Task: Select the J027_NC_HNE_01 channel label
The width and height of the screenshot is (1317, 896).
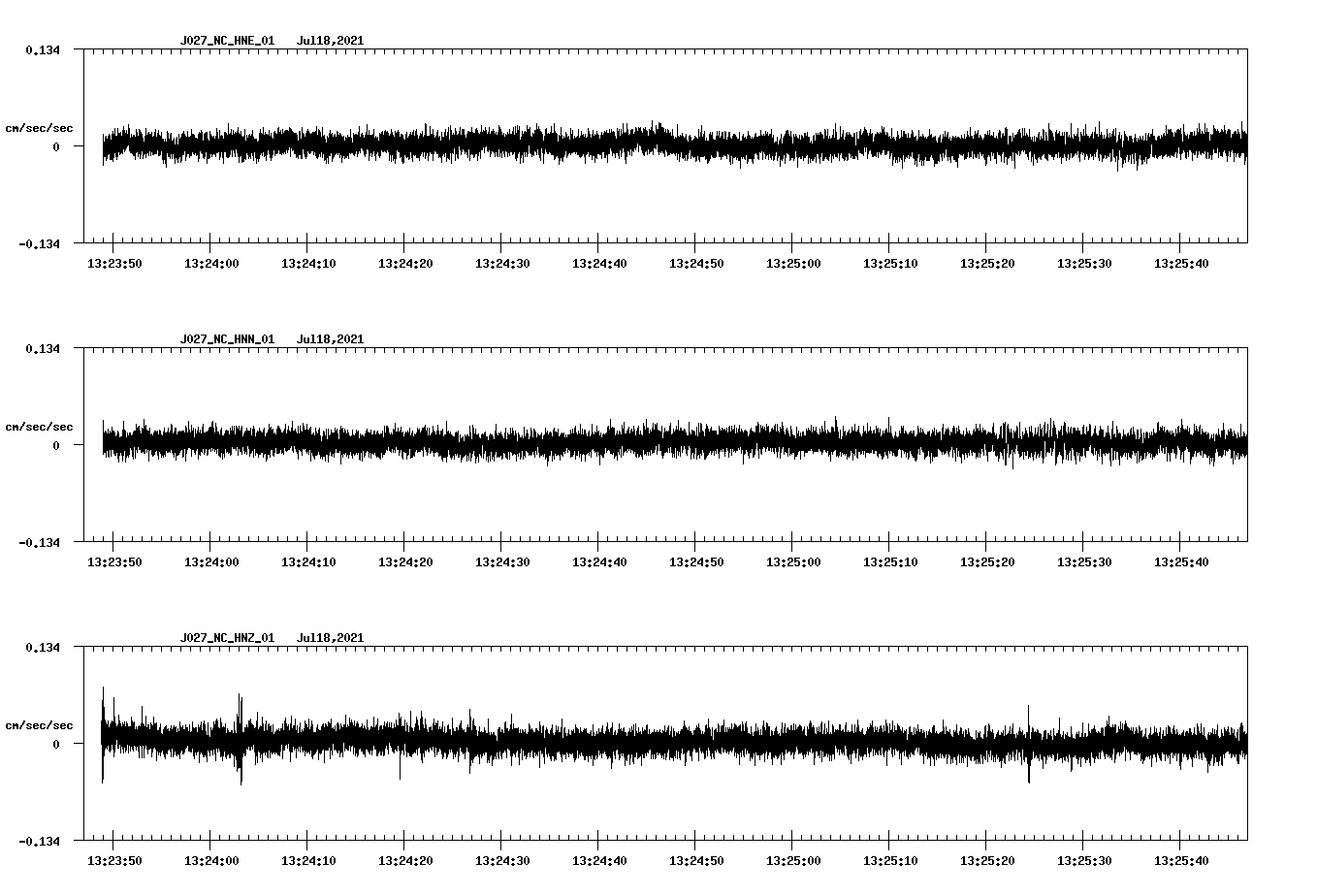Action: pos(227,41)
